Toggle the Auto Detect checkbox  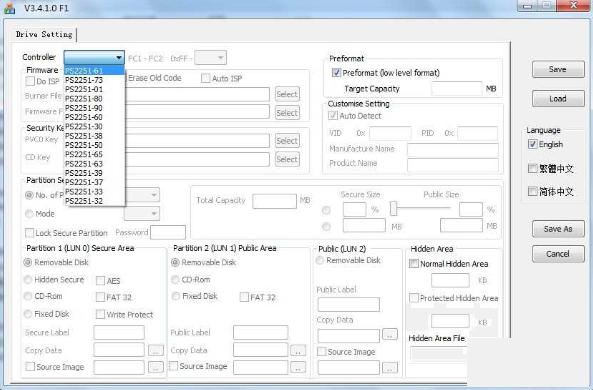coord(333,116)
